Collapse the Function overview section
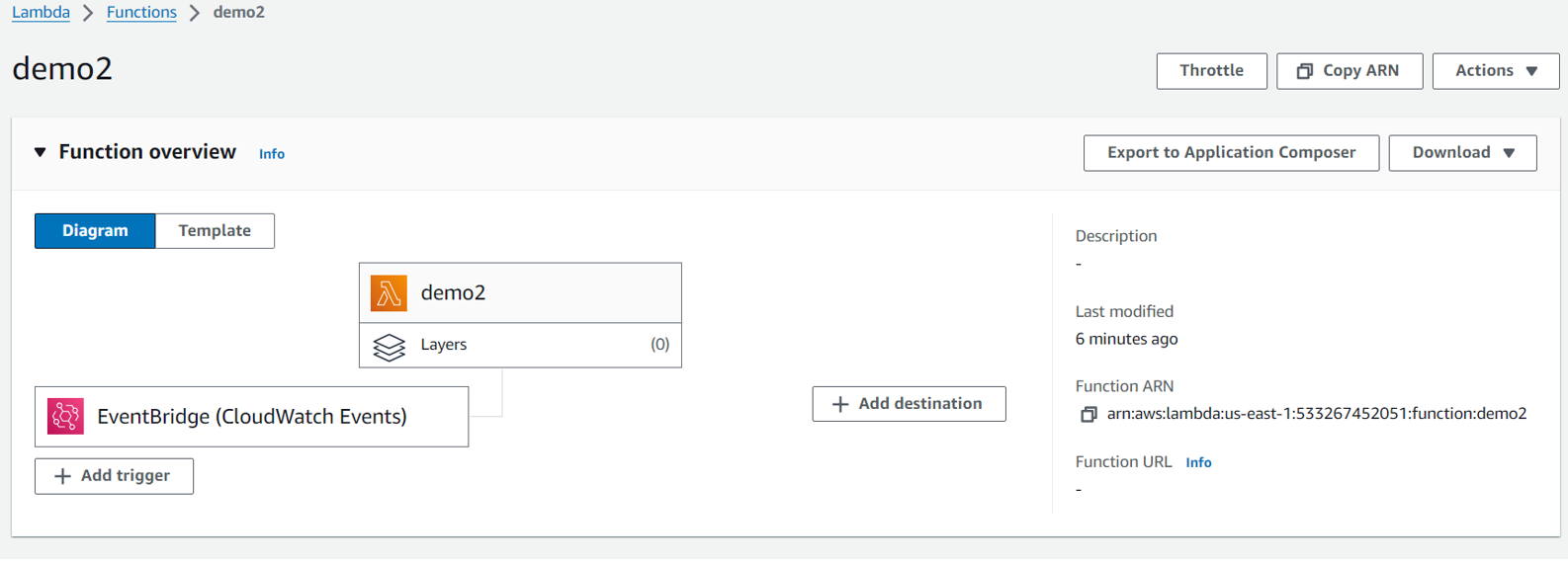Image resolution: width=1568 pixels, height=567 pixels. point(41,152)
